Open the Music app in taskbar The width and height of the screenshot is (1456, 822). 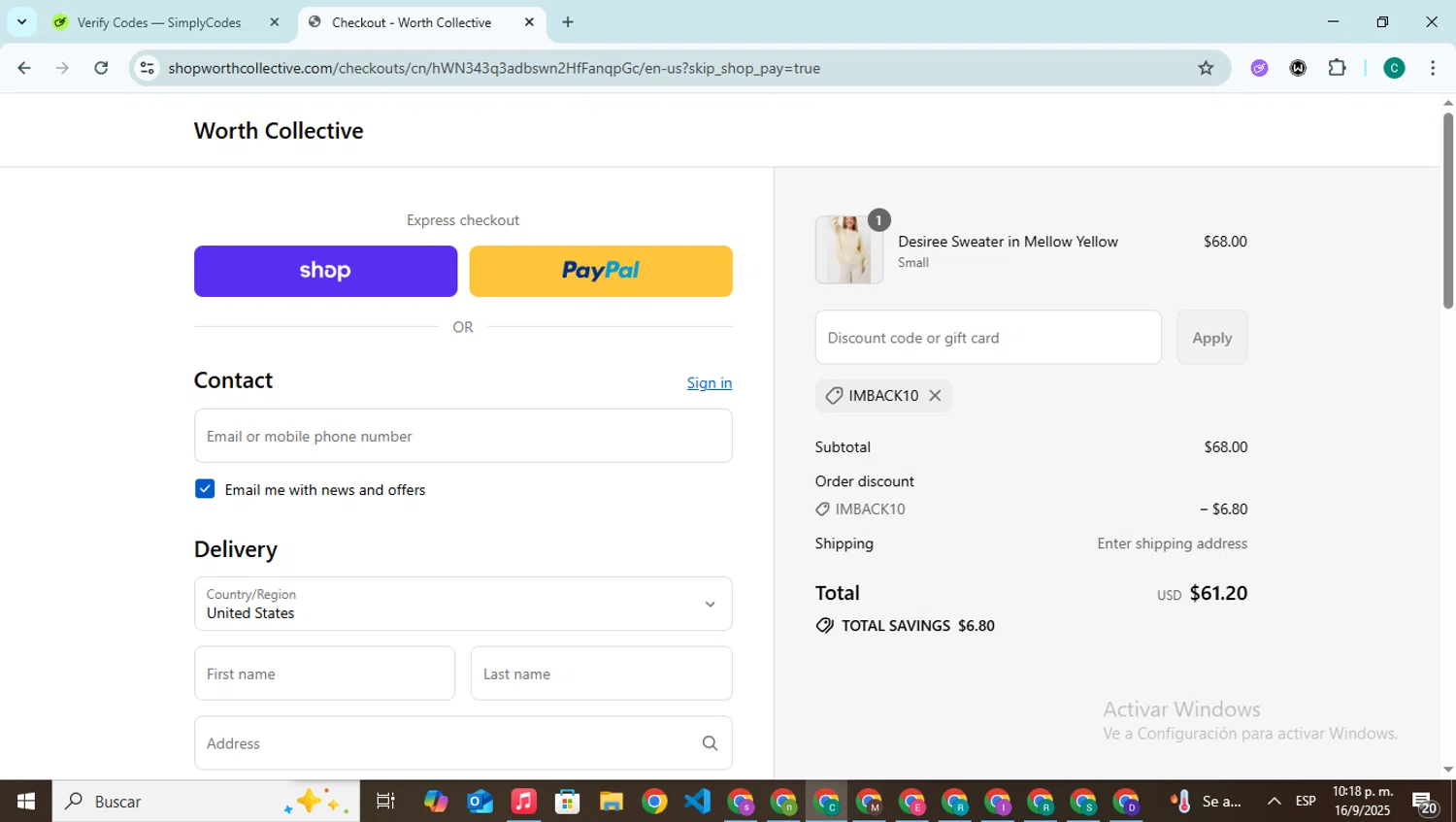(x=523, y=802)
